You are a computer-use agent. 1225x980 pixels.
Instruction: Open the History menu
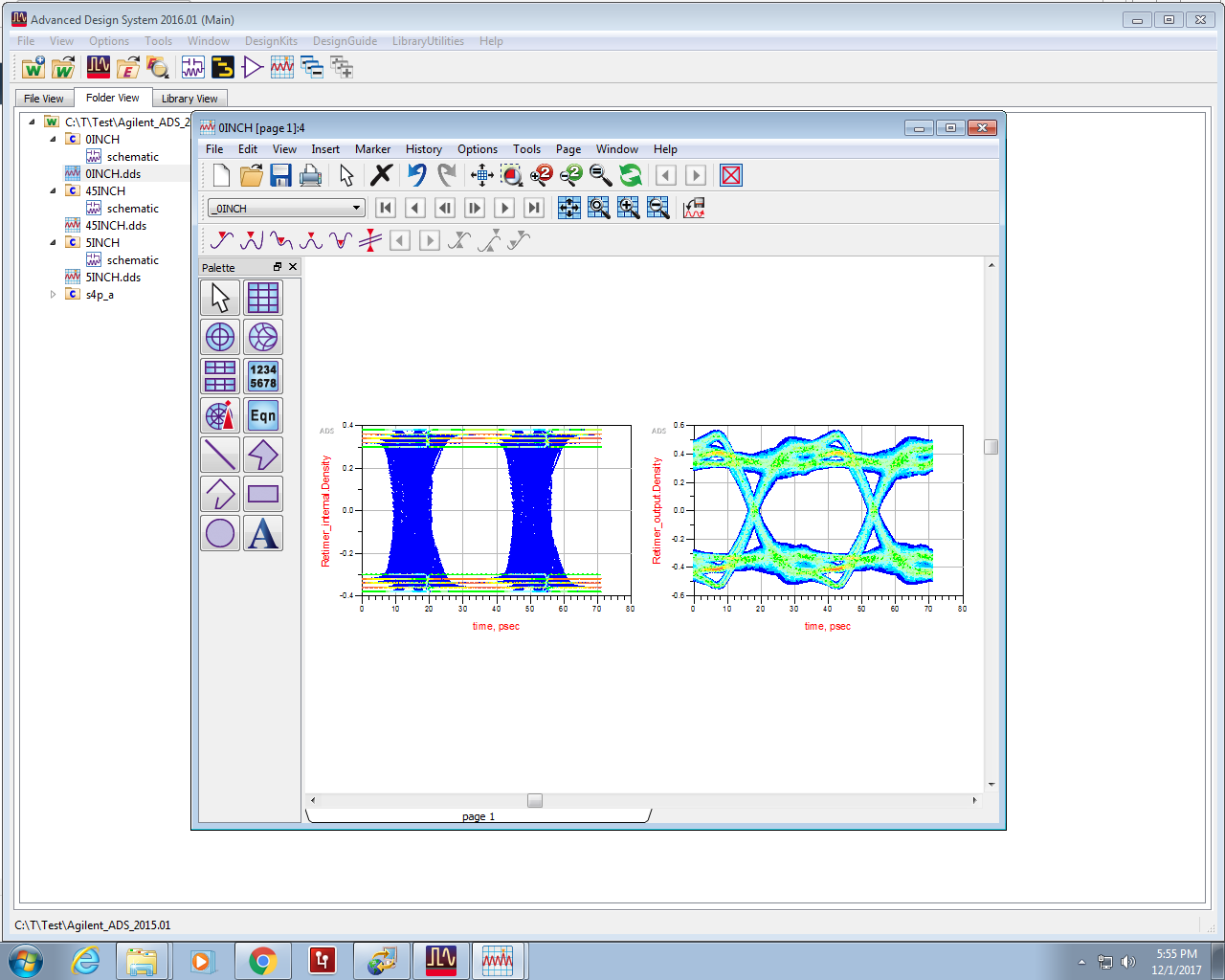(423, 149)
